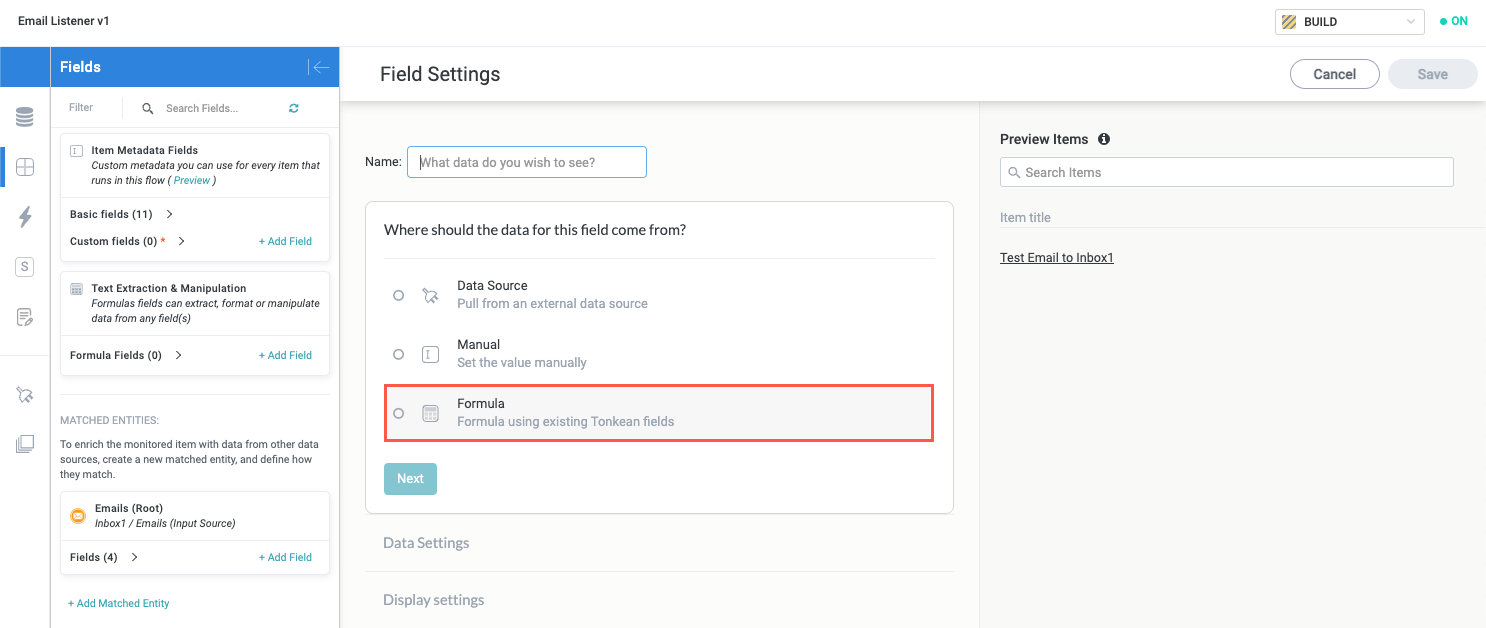Screen dimensions: 1486x628
Task: Collapse the Fields panel with arrow icon
Action: [x=319, y=67]
